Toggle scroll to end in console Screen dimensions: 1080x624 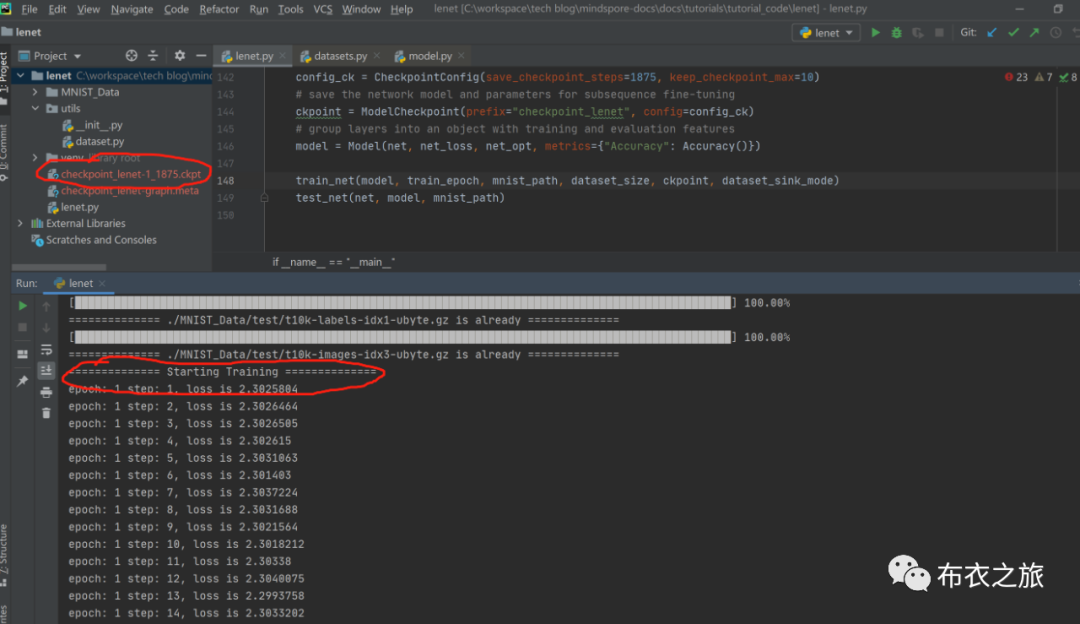(x=46, y=371)
